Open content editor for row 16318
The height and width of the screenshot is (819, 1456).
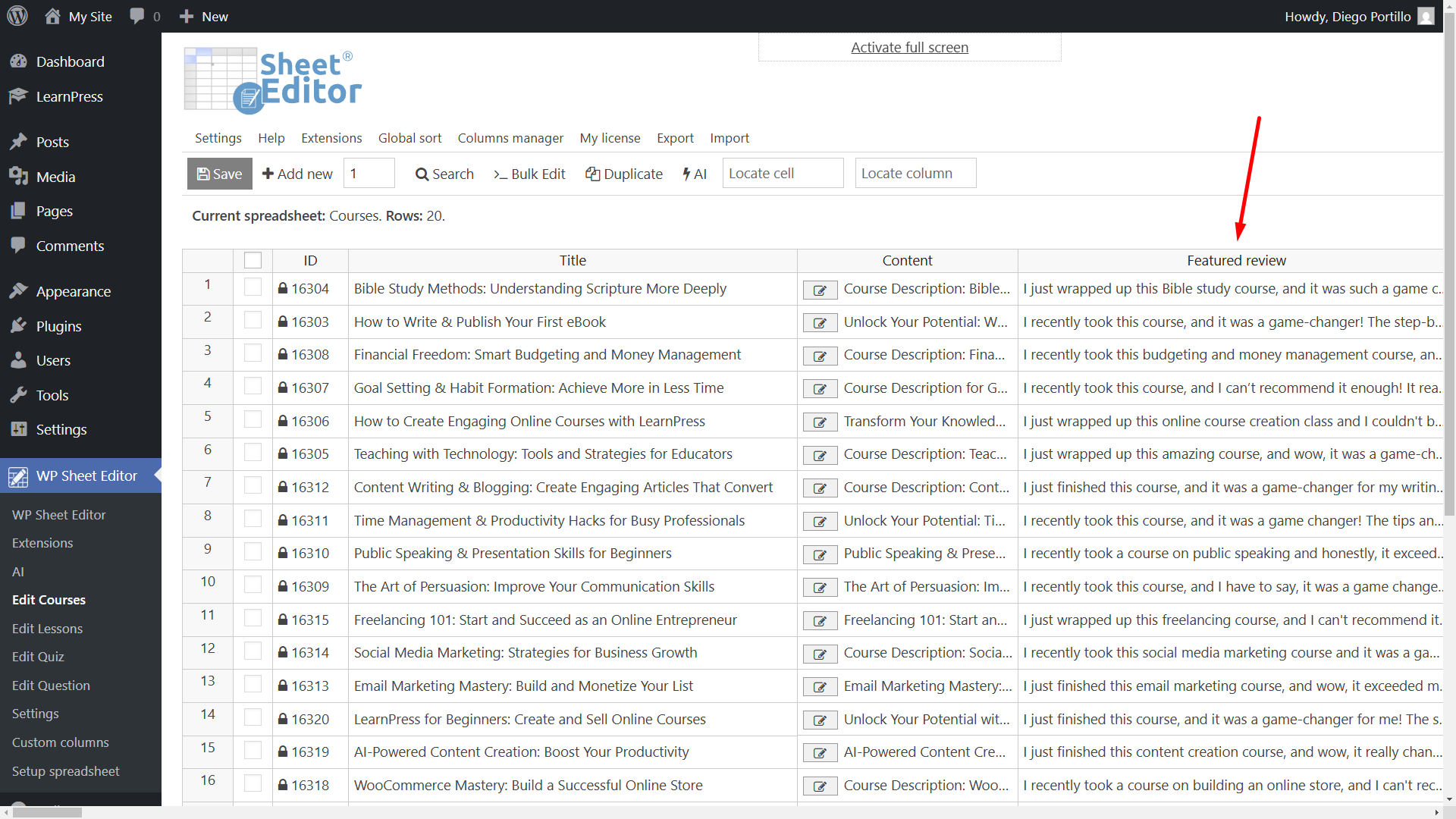[x=820, y=786]
